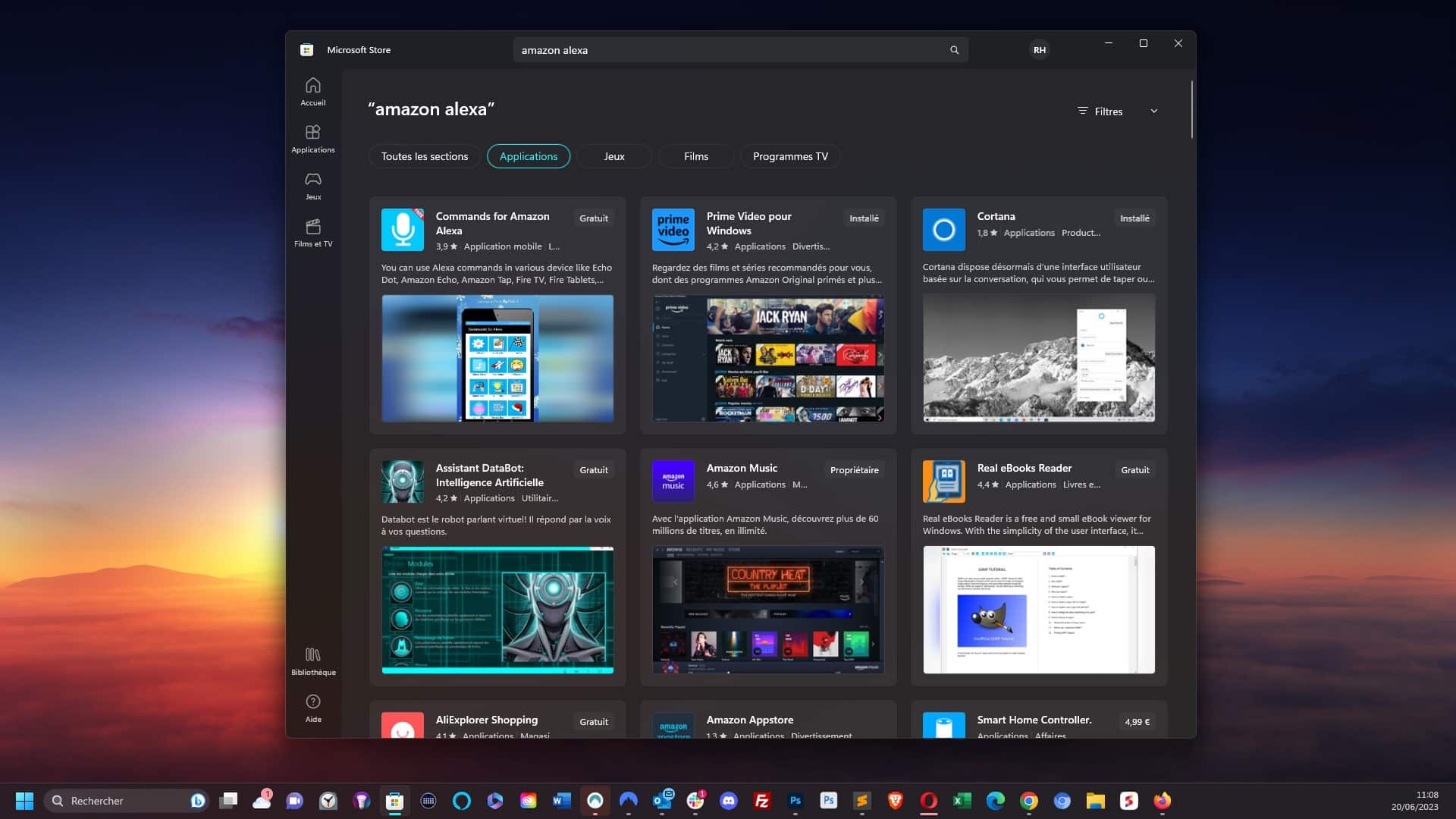The image size is (1456, 819).
Task: Open the Real eBooks Reader icon
Action: (944, 482)
